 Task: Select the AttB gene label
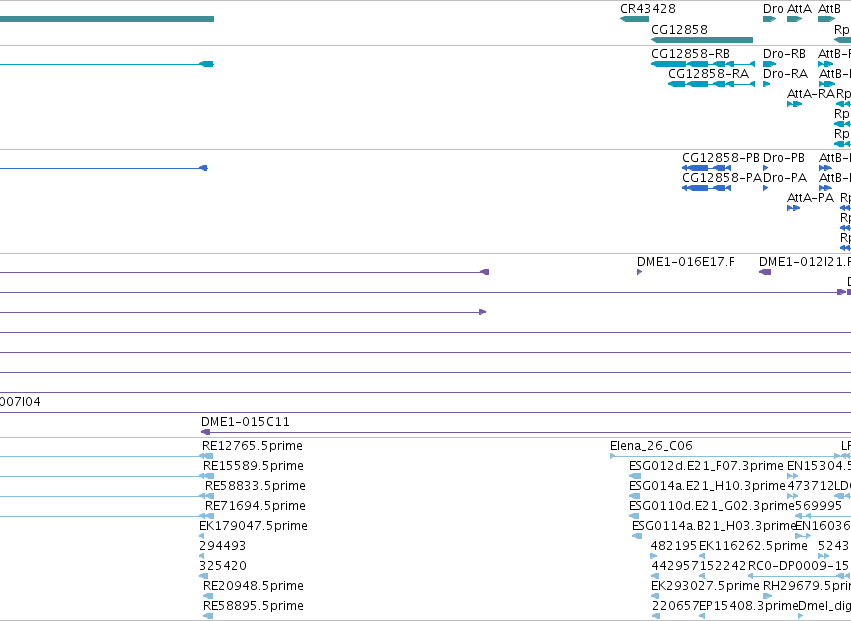coord(829,9)
